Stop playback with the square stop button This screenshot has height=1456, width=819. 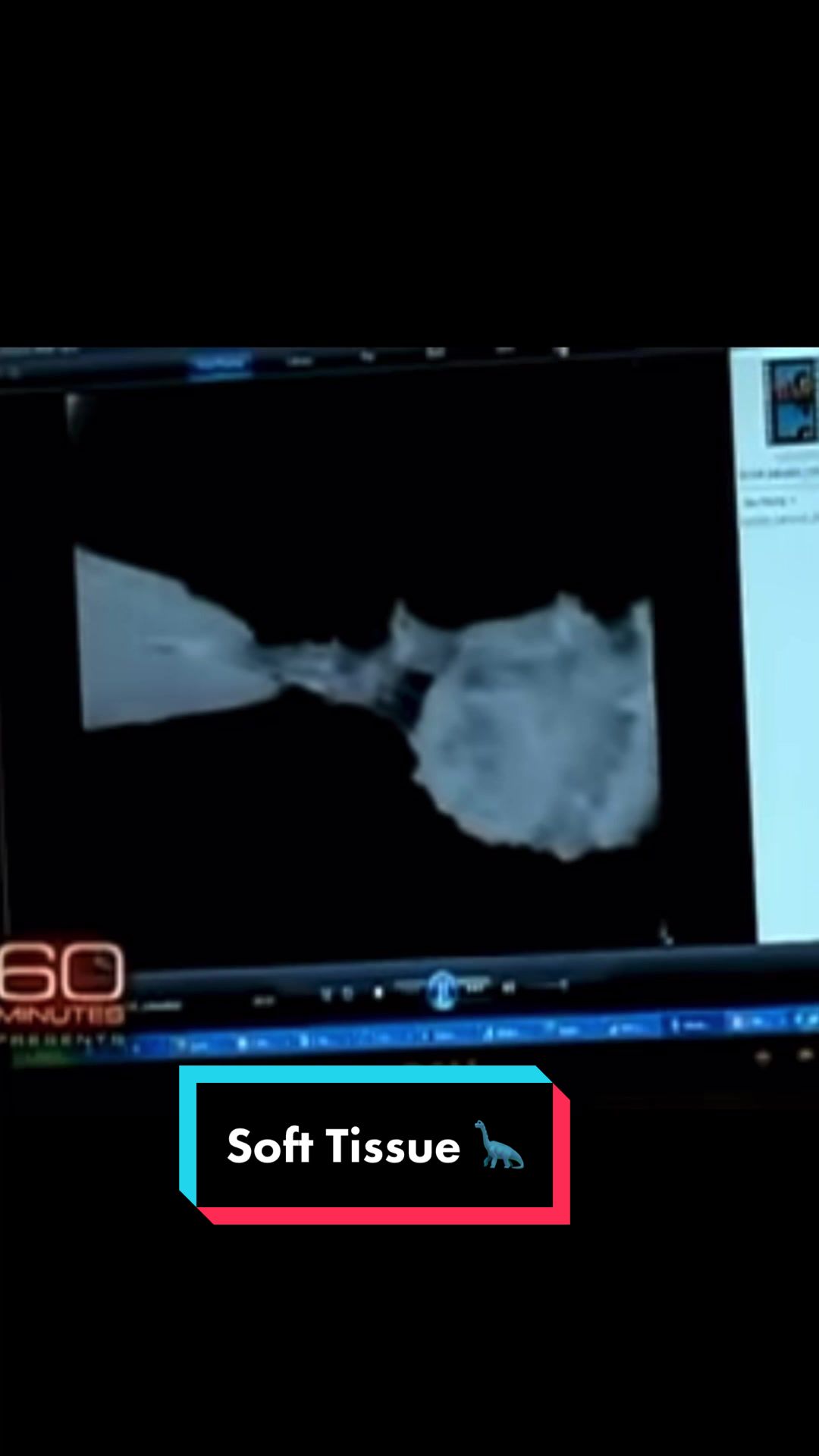point(378,992)
